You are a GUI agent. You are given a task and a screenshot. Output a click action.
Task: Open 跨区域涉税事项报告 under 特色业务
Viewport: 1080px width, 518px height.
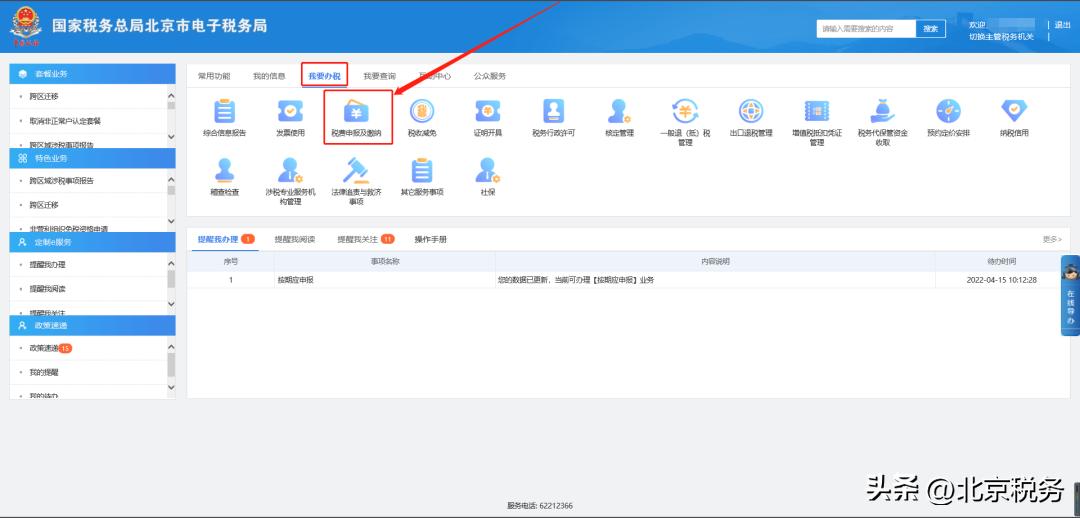tap(61, 180)
